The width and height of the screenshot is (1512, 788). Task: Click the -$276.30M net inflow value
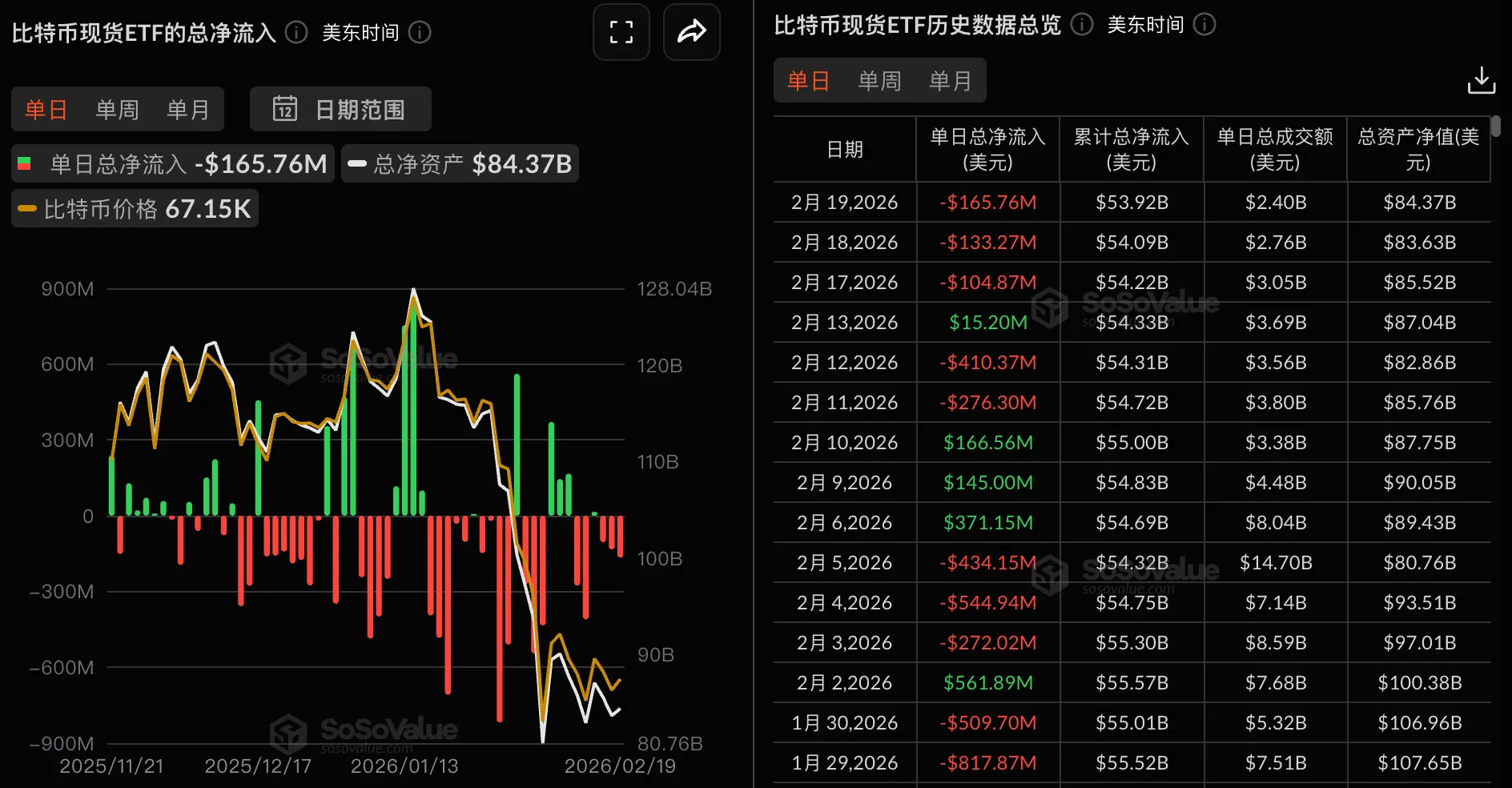tap(988, 402)
